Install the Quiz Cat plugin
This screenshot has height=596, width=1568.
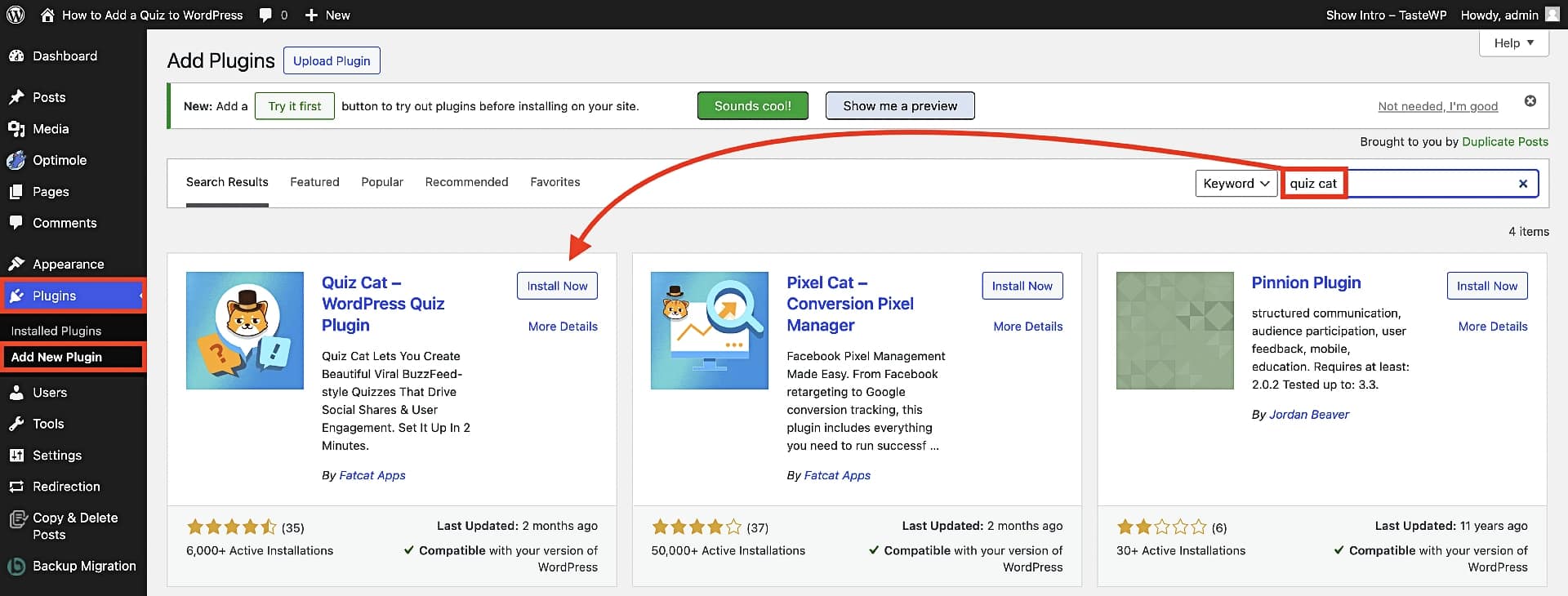point(557,286)
